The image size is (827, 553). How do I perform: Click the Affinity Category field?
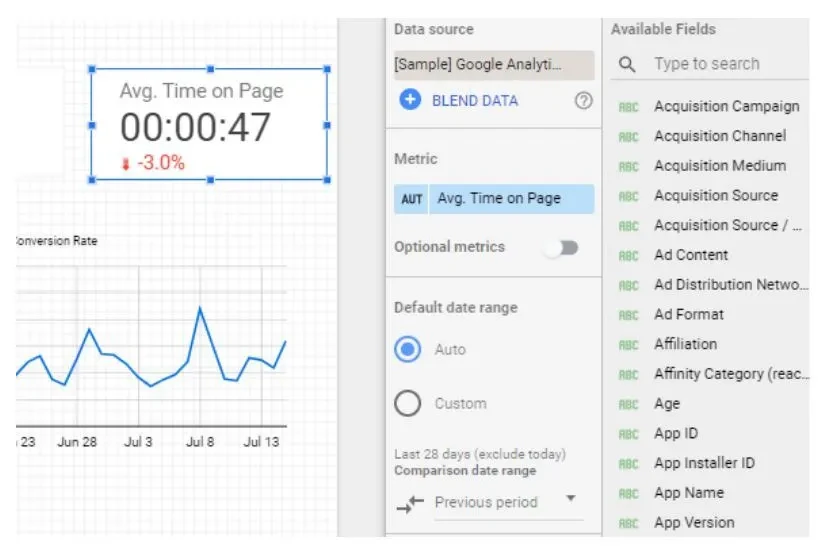(x=731, y=374)
